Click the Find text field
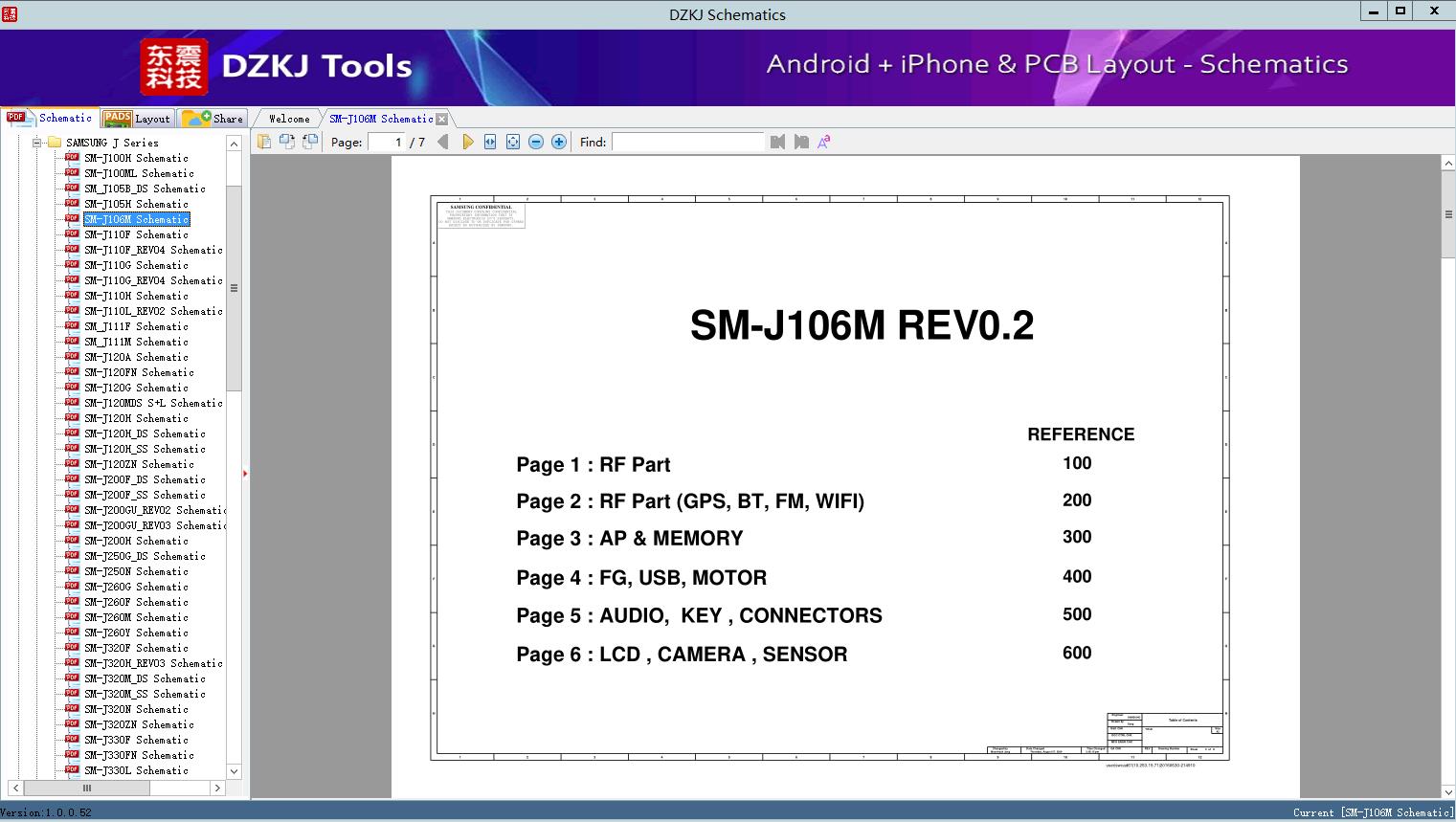1456x822 pixels. (x=688, y=142)
